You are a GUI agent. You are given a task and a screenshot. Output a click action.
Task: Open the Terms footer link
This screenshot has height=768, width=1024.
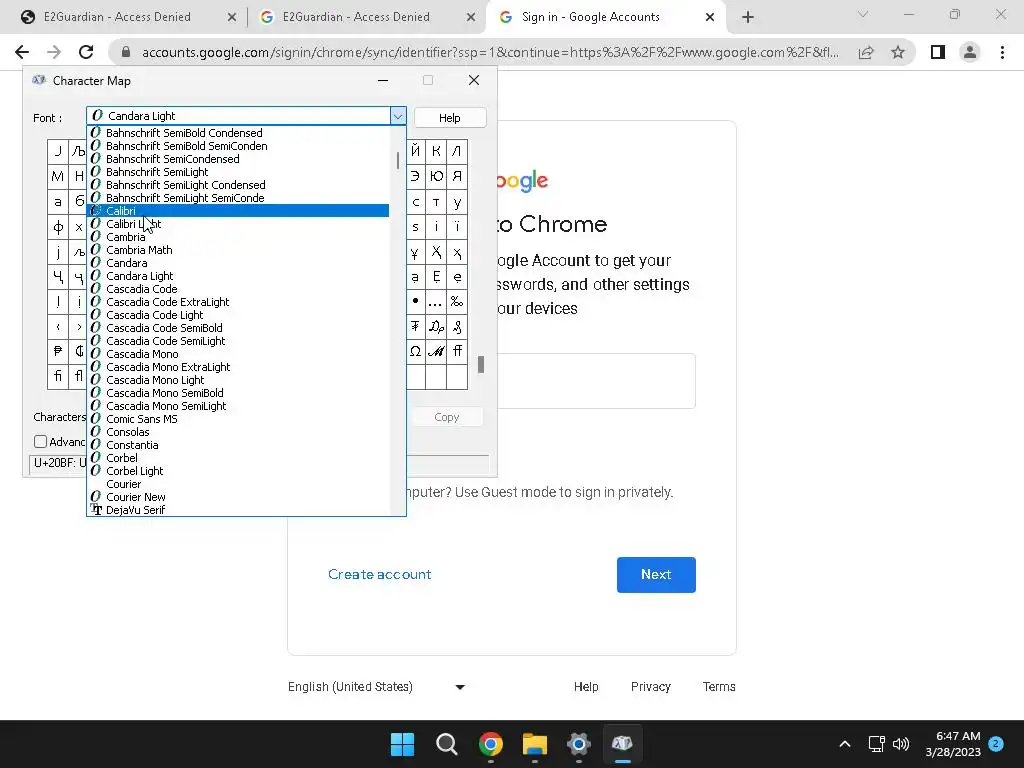click(x=719, y=687)
